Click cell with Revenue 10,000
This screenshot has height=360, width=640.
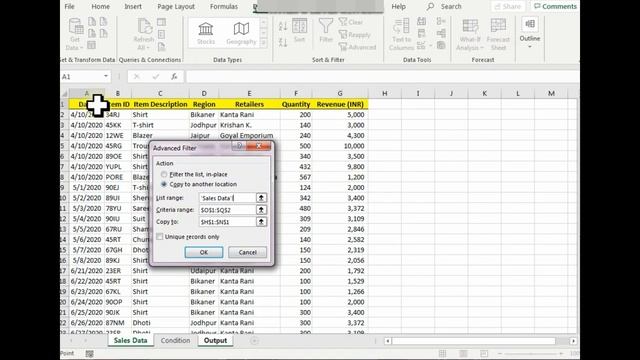340,146
